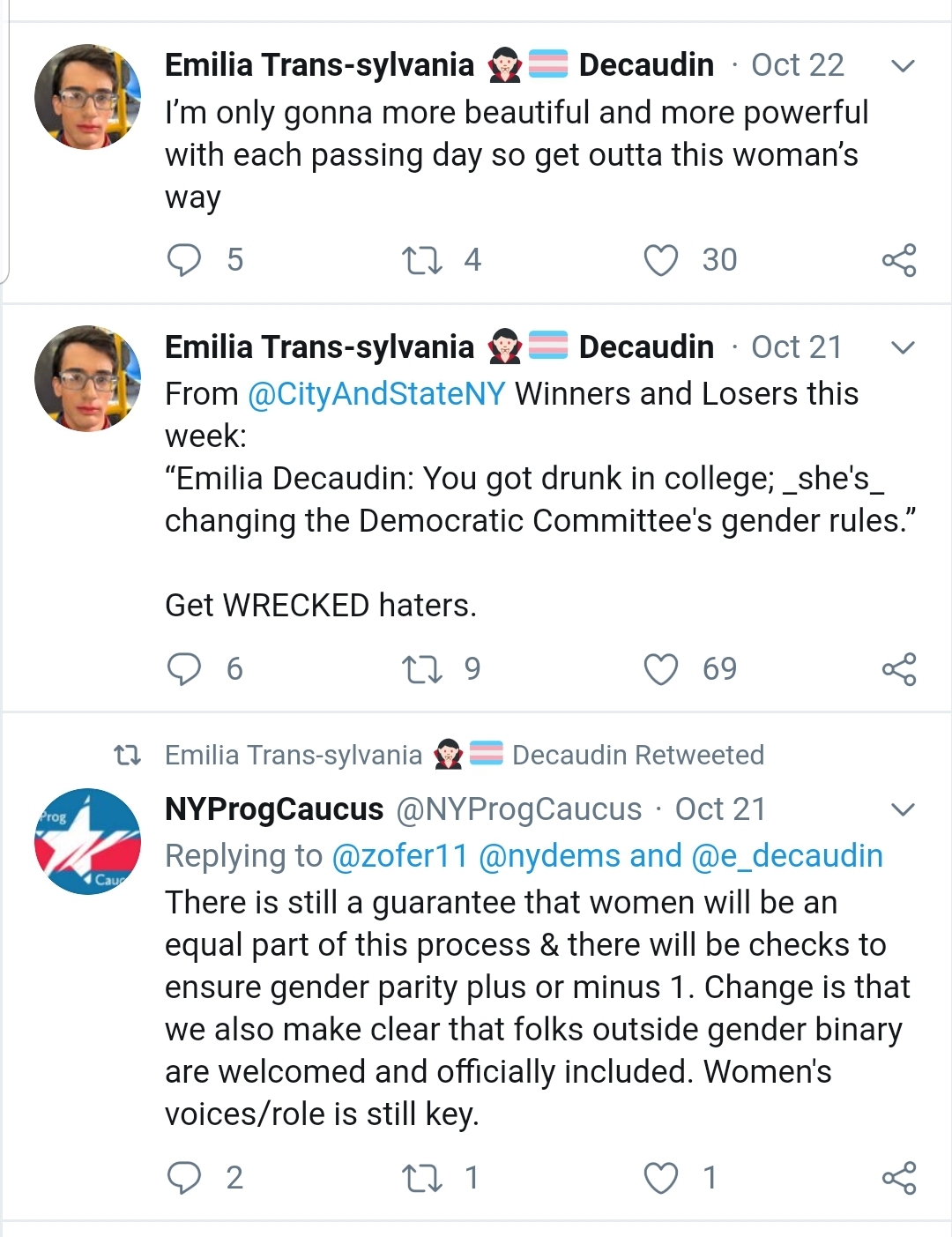Retweet the Oct 22 tweet
952x1237 pixels.
click(421, 260)
